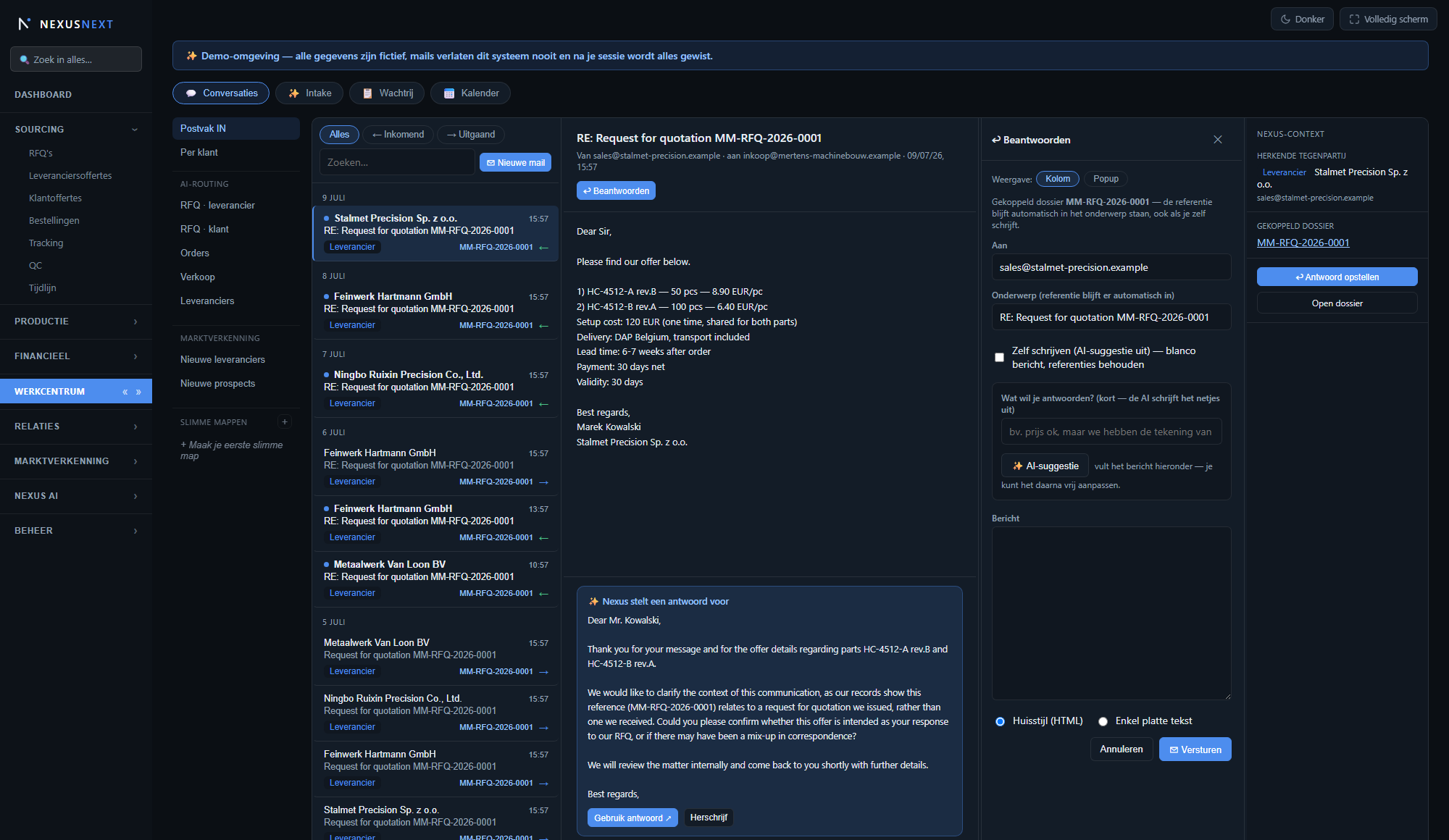Click the Zoek in alles search field
The image size is (1449, 840).
tap(76, 59)
